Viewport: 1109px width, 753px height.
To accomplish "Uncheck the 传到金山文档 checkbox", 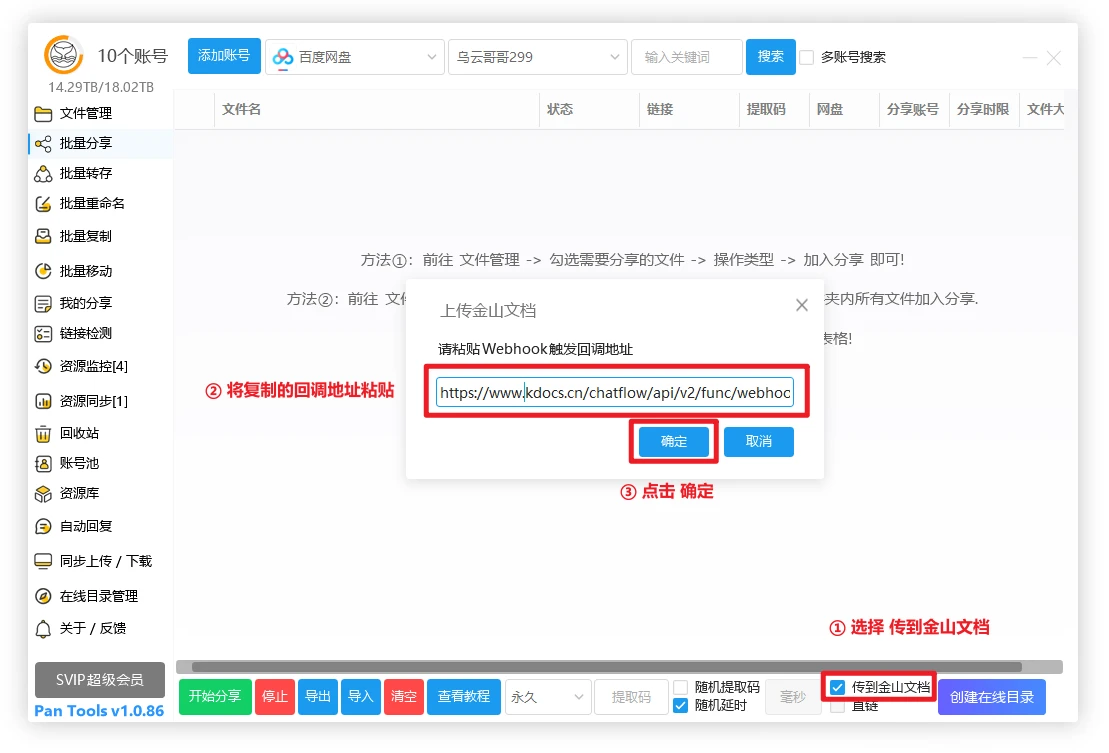I will (838, 687).
